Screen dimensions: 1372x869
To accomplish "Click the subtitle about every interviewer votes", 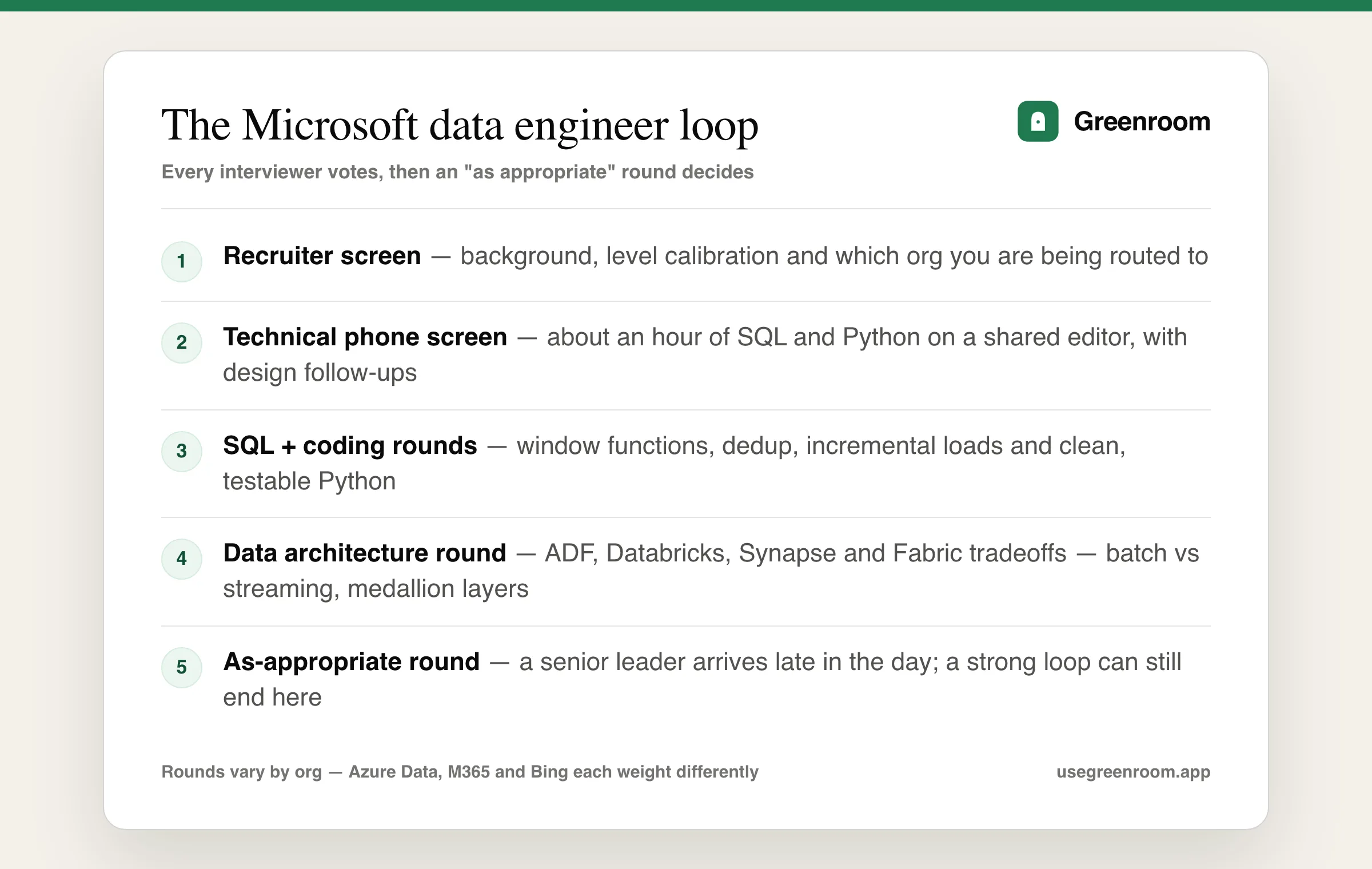I will click(x=457, y=172).
